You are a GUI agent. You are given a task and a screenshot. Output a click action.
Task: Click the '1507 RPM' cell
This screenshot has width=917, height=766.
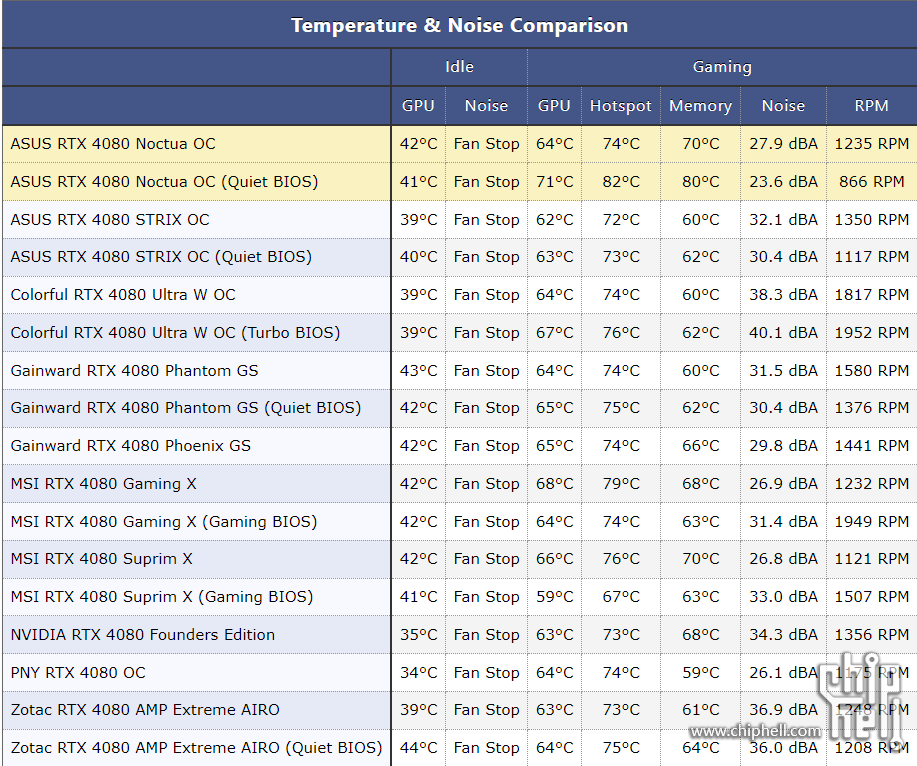(871, 597)
